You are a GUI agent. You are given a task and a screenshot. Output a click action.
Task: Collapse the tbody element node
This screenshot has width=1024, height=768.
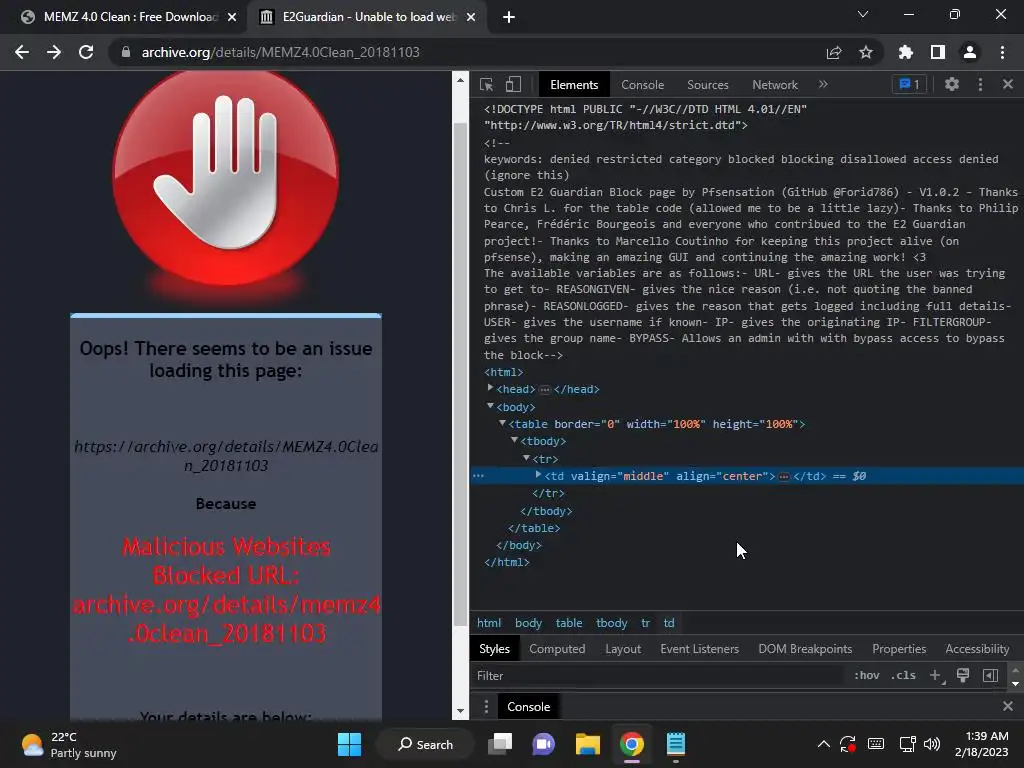[515, 440]
